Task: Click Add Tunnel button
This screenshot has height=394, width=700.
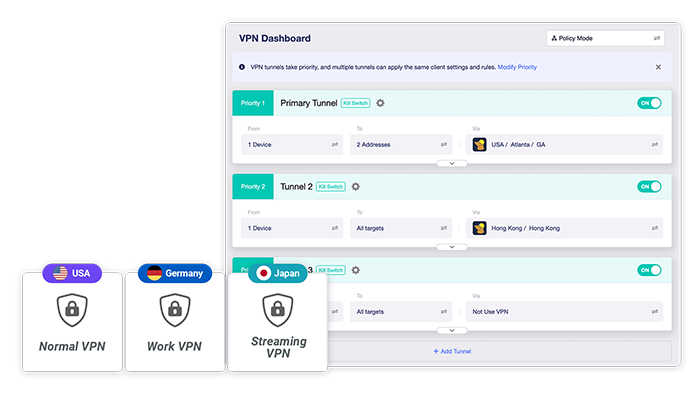Action: [x=452, y=351]
